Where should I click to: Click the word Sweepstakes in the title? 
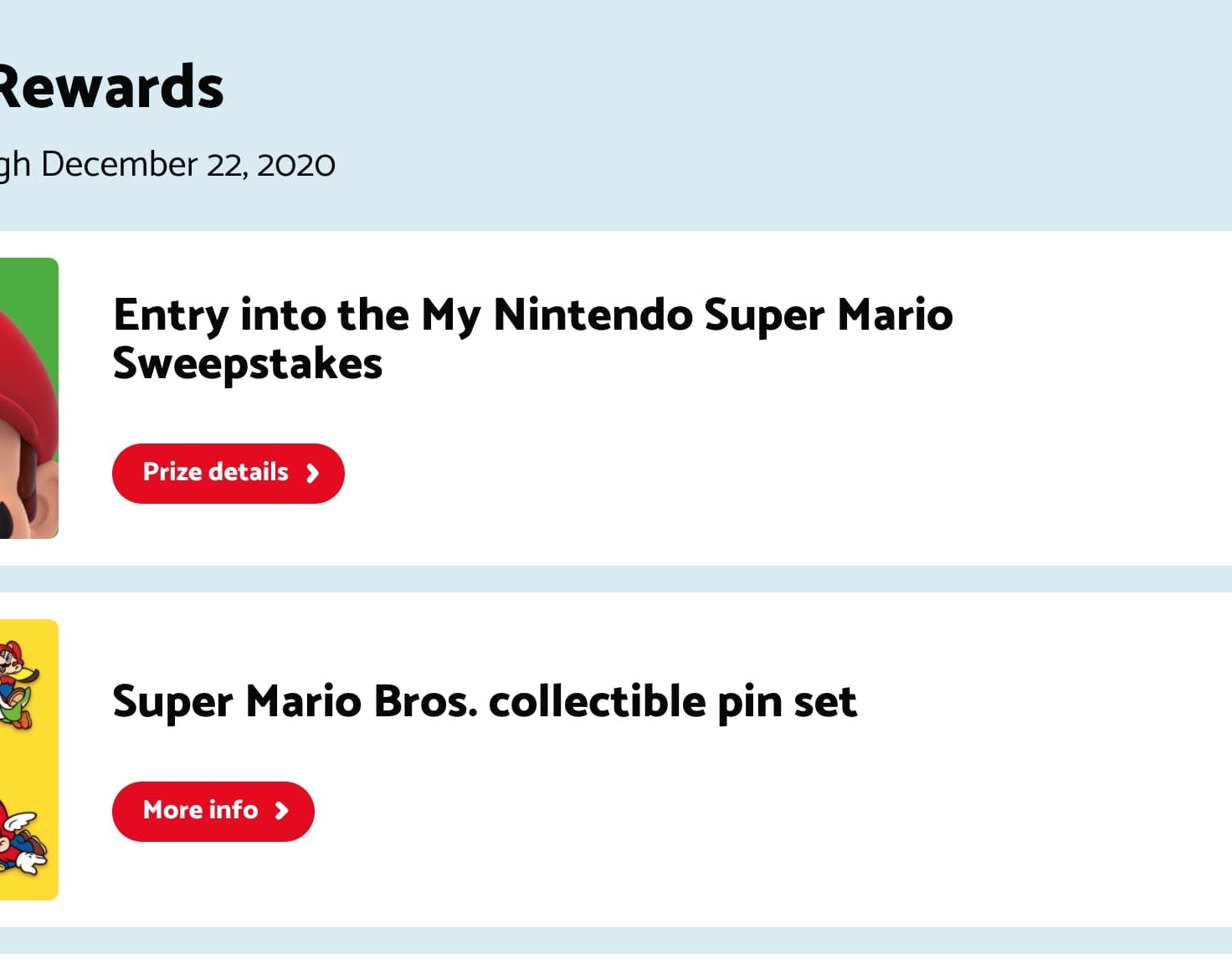[247, 365]
